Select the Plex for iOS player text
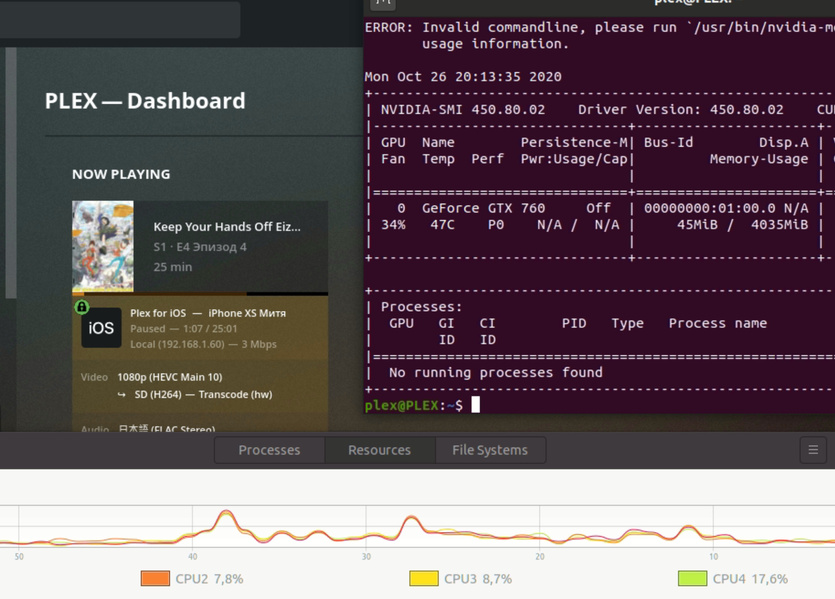This screenshot has height=599, width=835. (208, 313)
